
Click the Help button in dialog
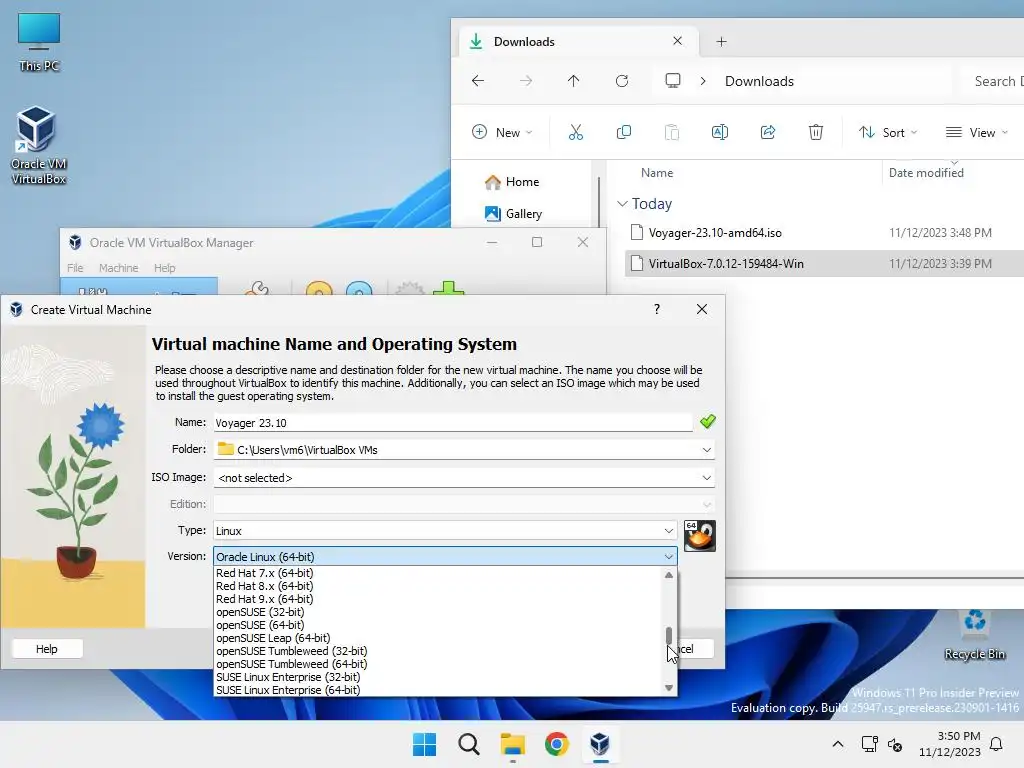click(47, 648)
